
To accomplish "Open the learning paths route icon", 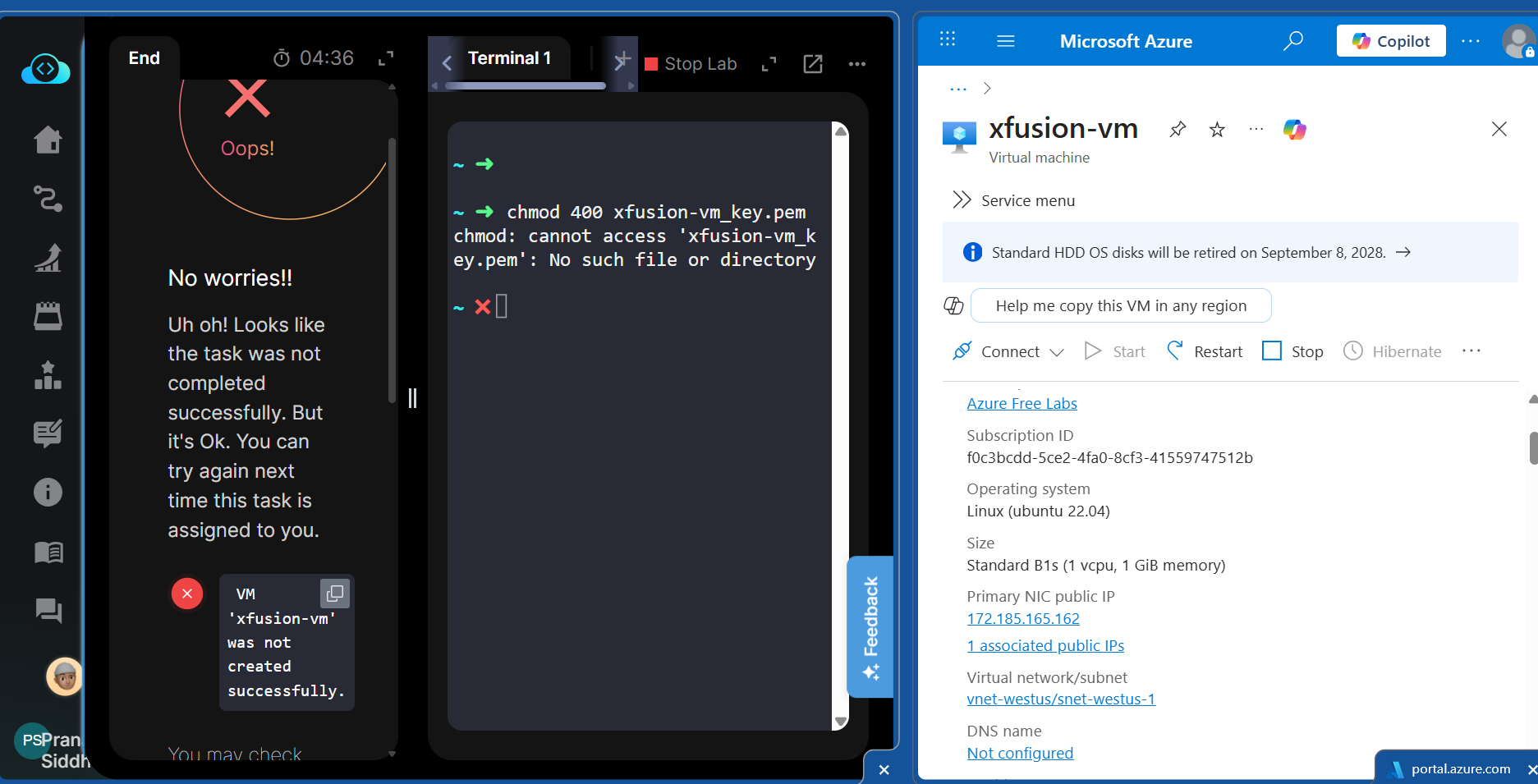I will [x=48, y=199].
